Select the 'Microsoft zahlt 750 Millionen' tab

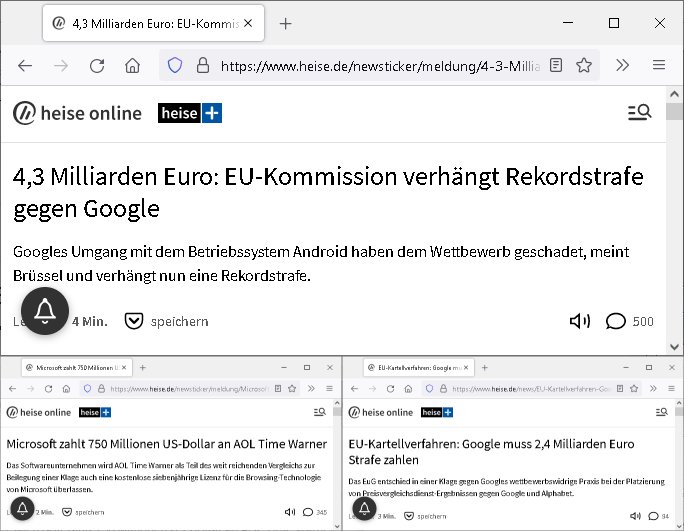(77, 368)
